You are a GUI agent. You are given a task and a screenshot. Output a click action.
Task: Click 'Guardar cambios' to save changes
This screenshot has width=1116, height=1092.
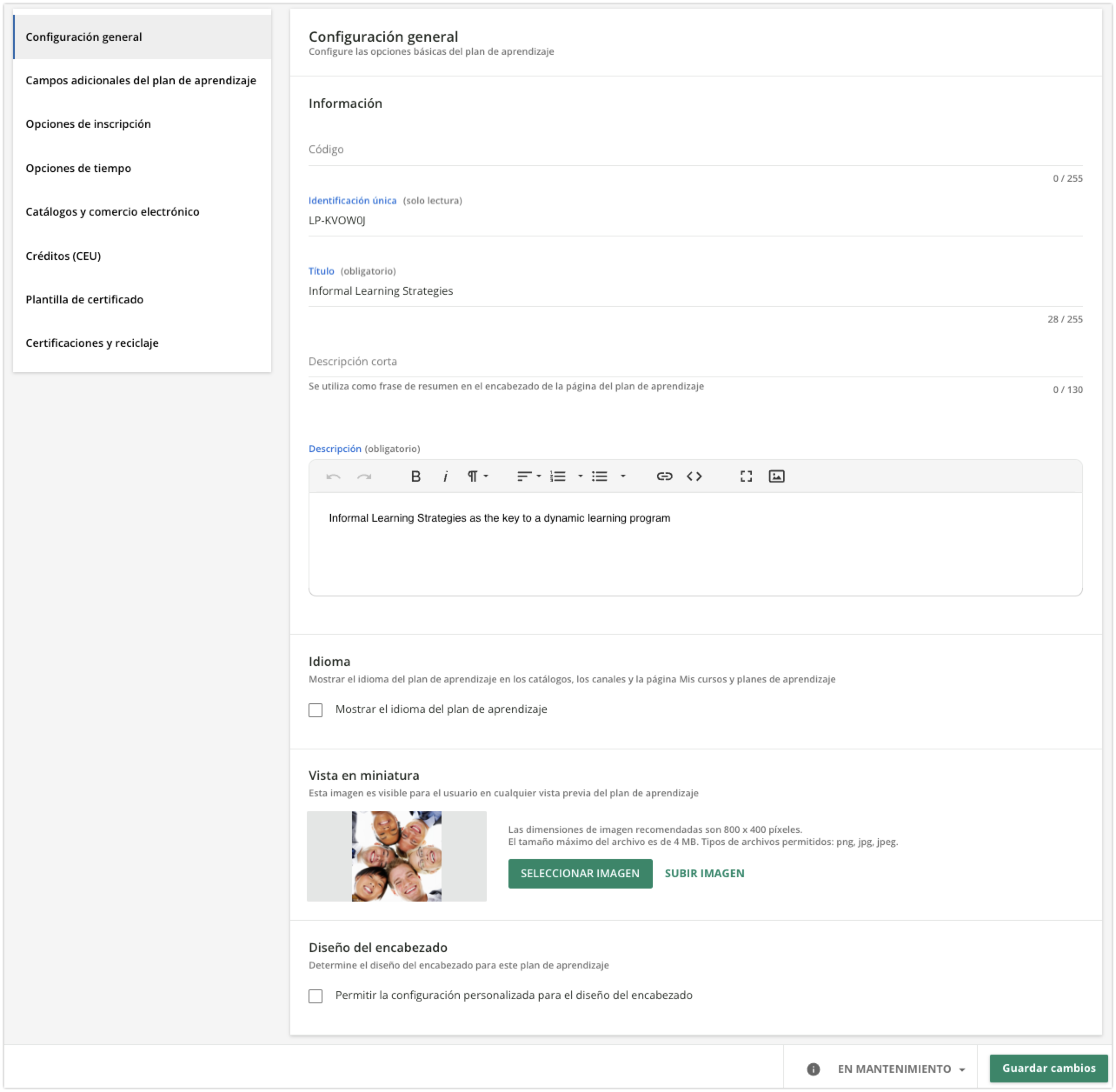coord(1048,1068)
